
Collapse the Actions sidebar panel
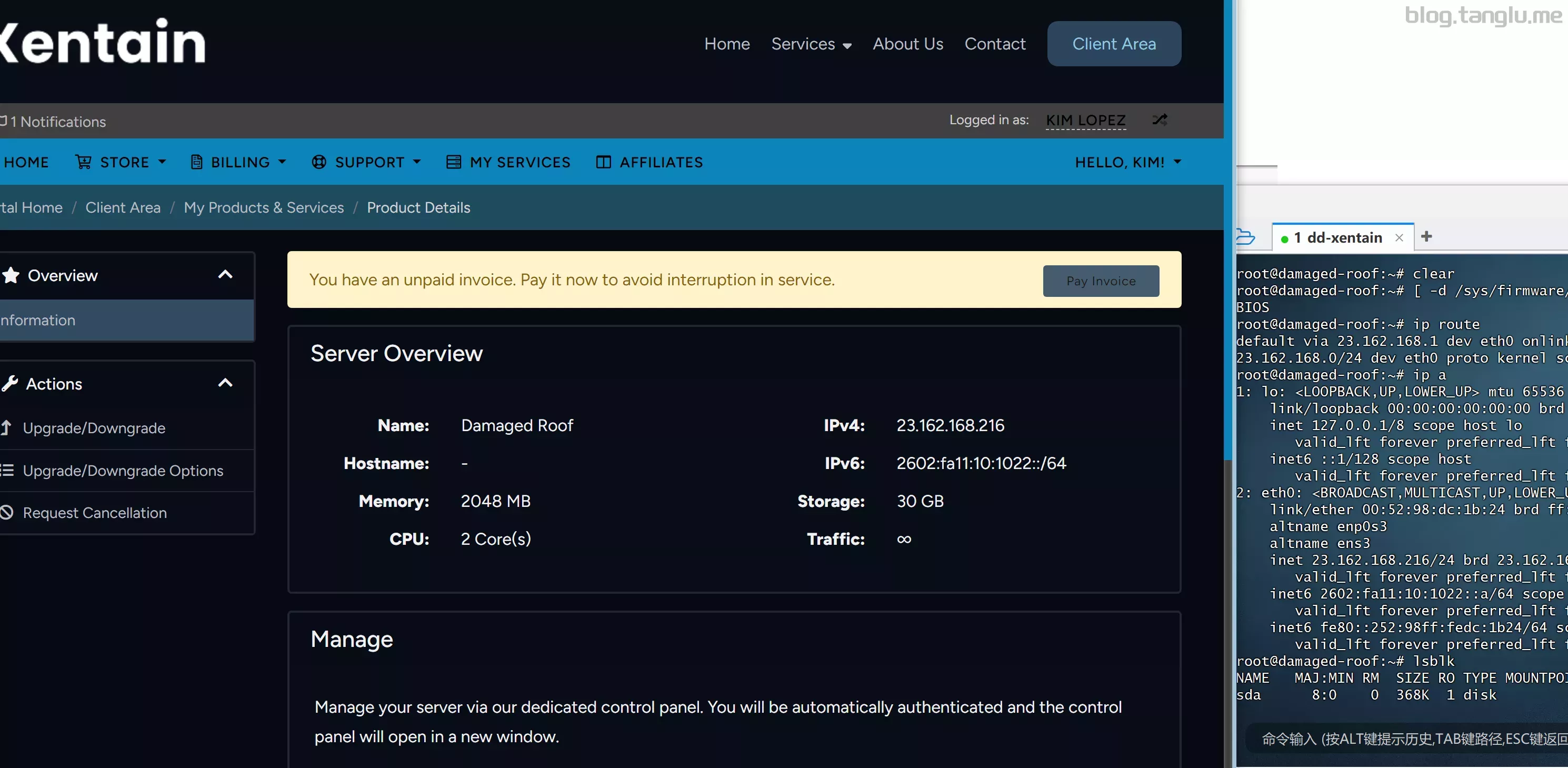[225, 383]
